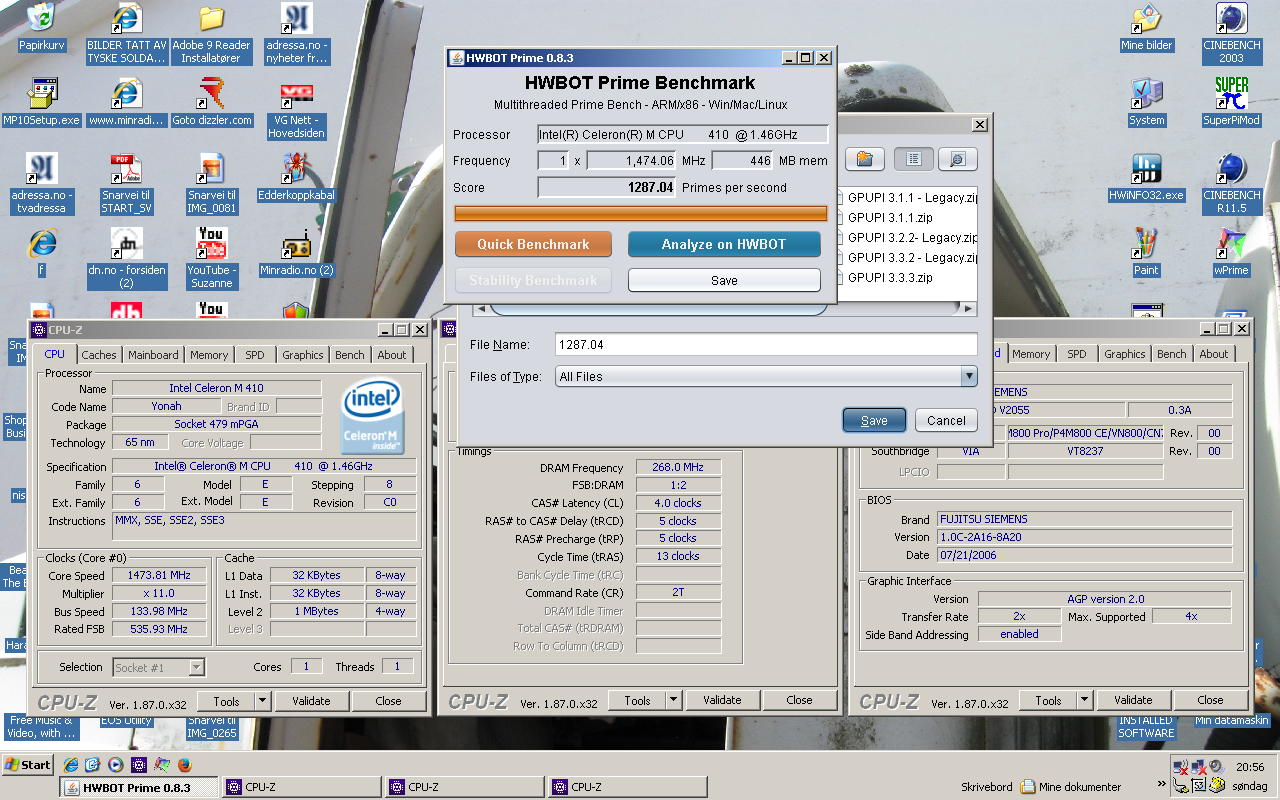Open MP10Setup.exe desktop icon
This screenshot has width=1280, height=800.
41,103
